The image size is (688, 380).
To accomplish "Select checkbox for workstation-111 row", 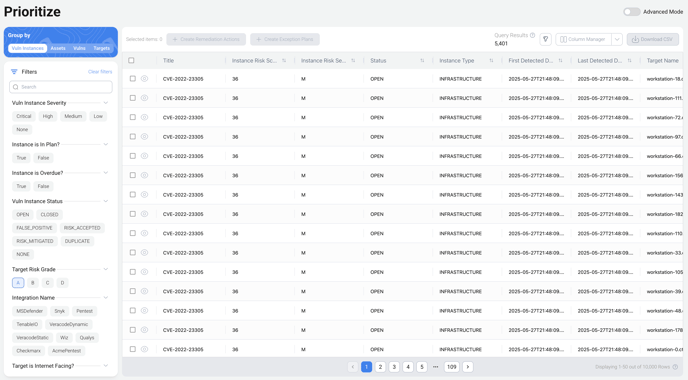I will 133,98.
